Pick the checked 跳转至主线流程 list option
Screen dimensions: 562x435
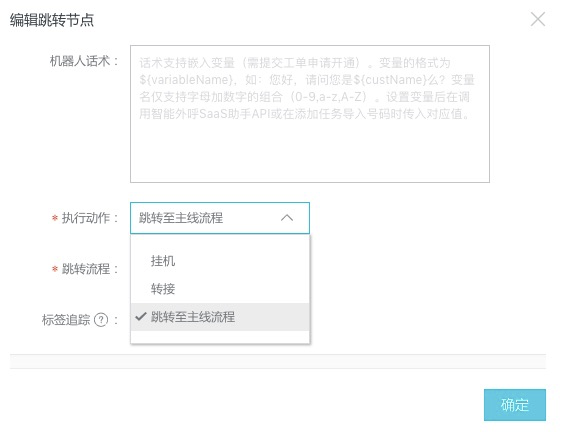tap(220, 317)
